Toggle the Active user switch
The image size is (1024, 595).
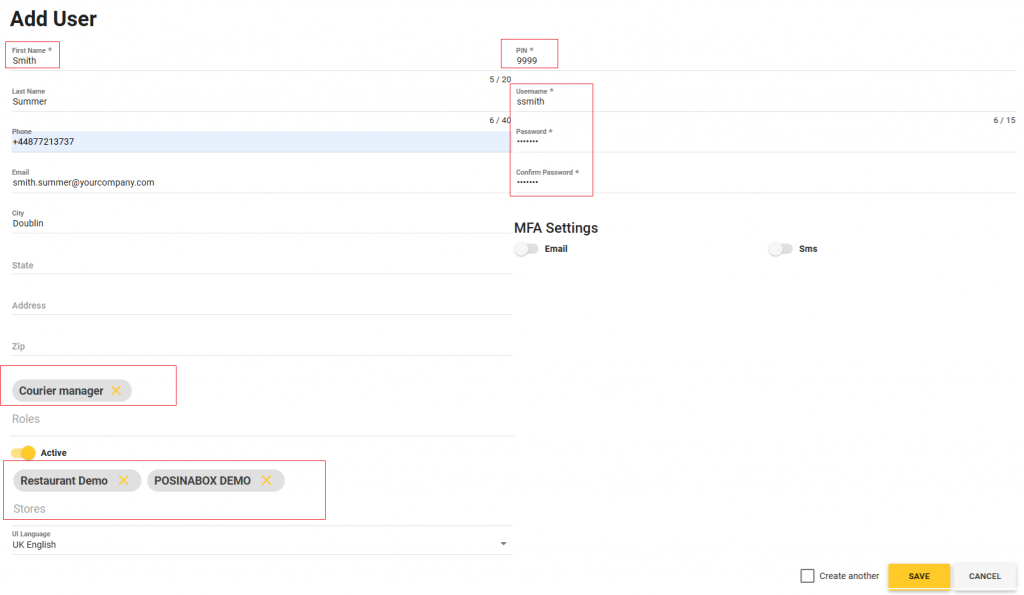coord(24,453)
